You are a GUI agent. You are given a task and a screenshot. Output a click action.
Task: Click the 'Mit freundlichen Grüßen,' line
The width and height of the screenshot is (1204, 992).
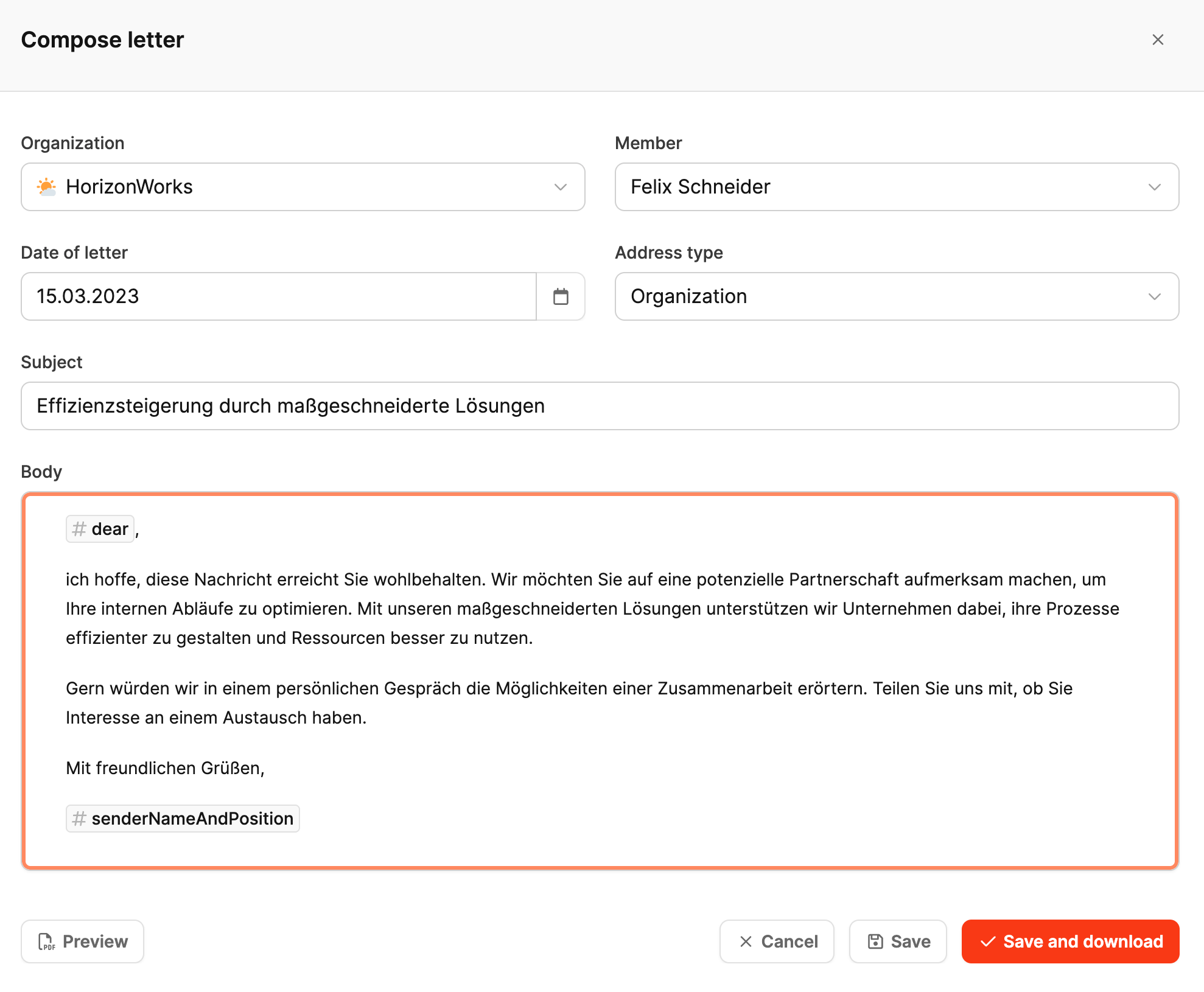[165, 768]
